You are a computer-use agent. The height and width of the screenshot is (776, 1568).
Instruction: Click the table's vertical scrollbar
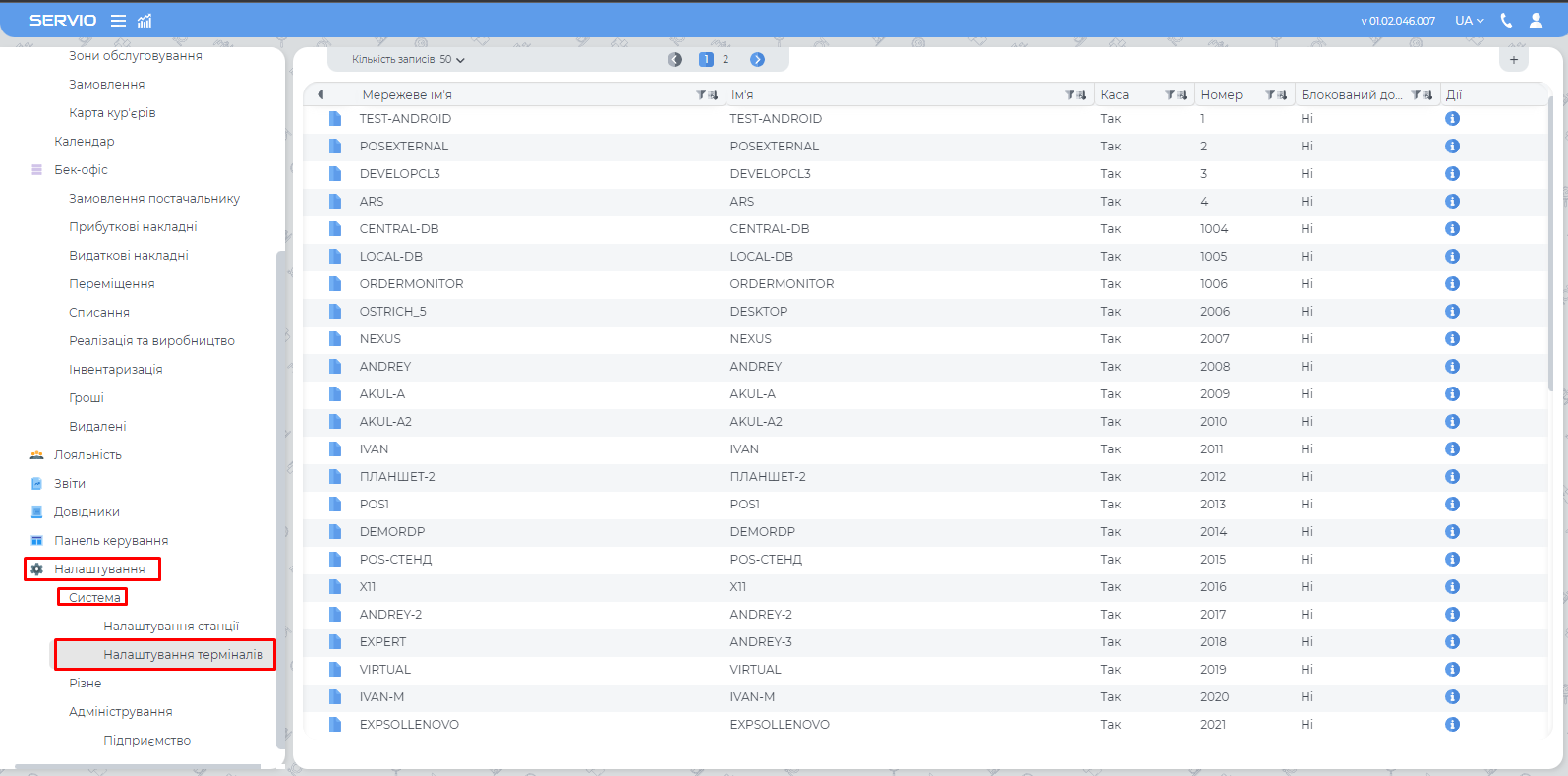(1550, 246)
